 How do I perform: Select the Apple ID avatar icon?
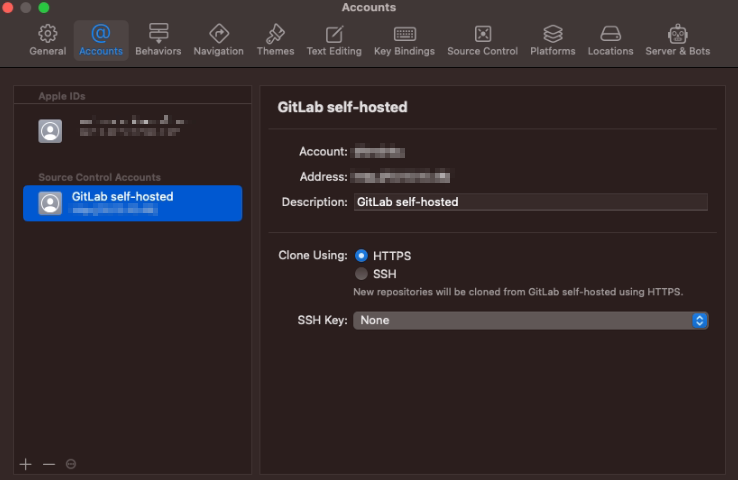pos(50,131)
